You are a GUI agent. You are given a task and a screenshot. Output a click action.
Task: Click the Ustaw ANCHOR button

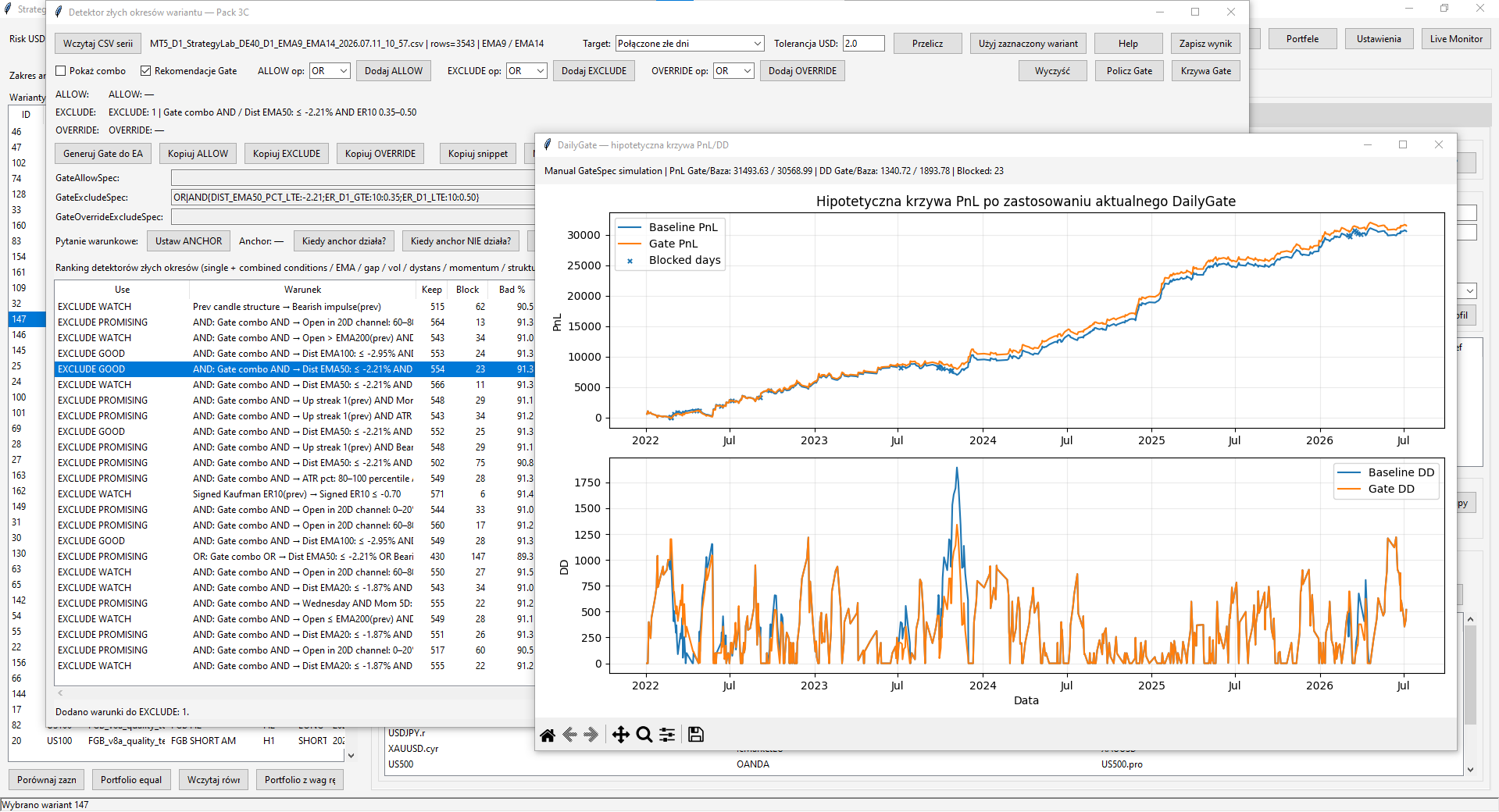point(188,241)
